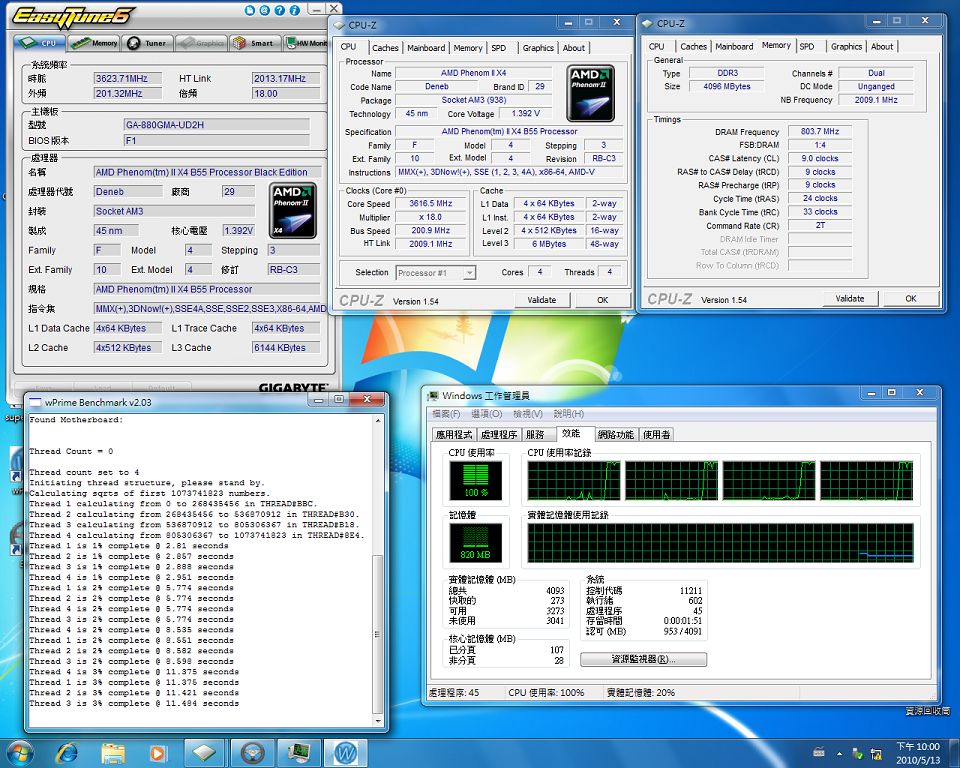Click the 4096 MBytes memory size value in CPU-Z
The width and height of the screenshot is (960, 768).
pyautogui.click(x=727, y=86)
